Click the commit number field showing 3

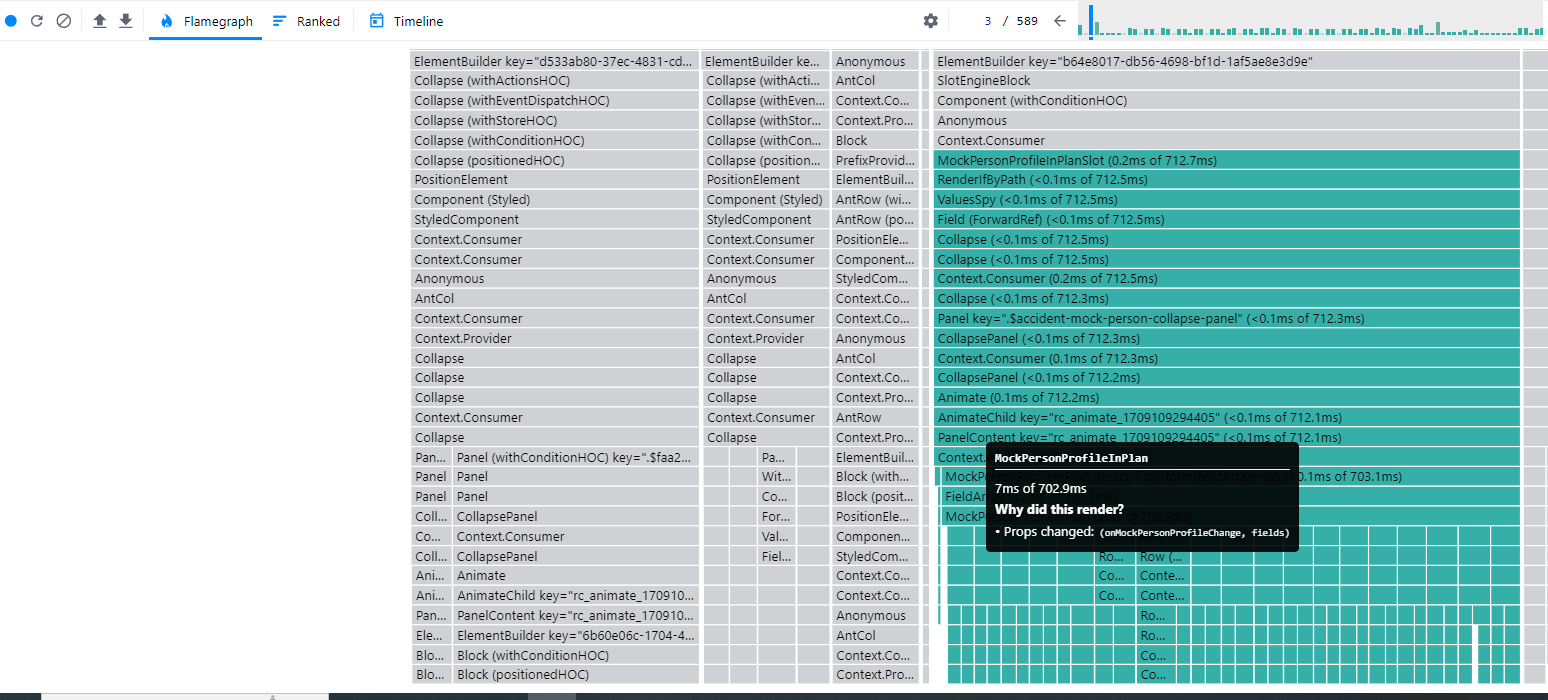(x=987, y=21)
